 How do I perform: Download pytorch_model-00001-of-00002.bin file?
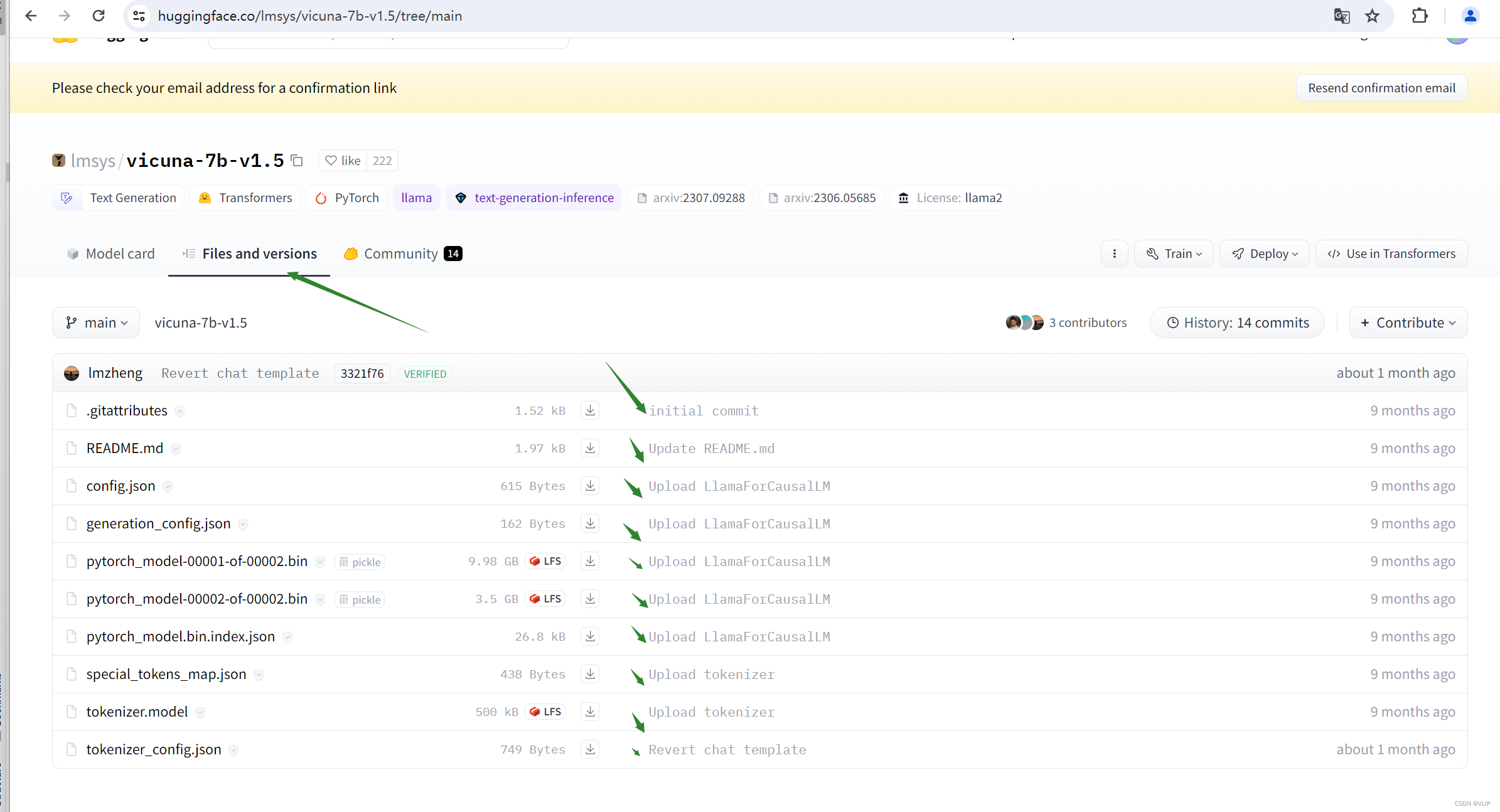(x=590, y=561)
